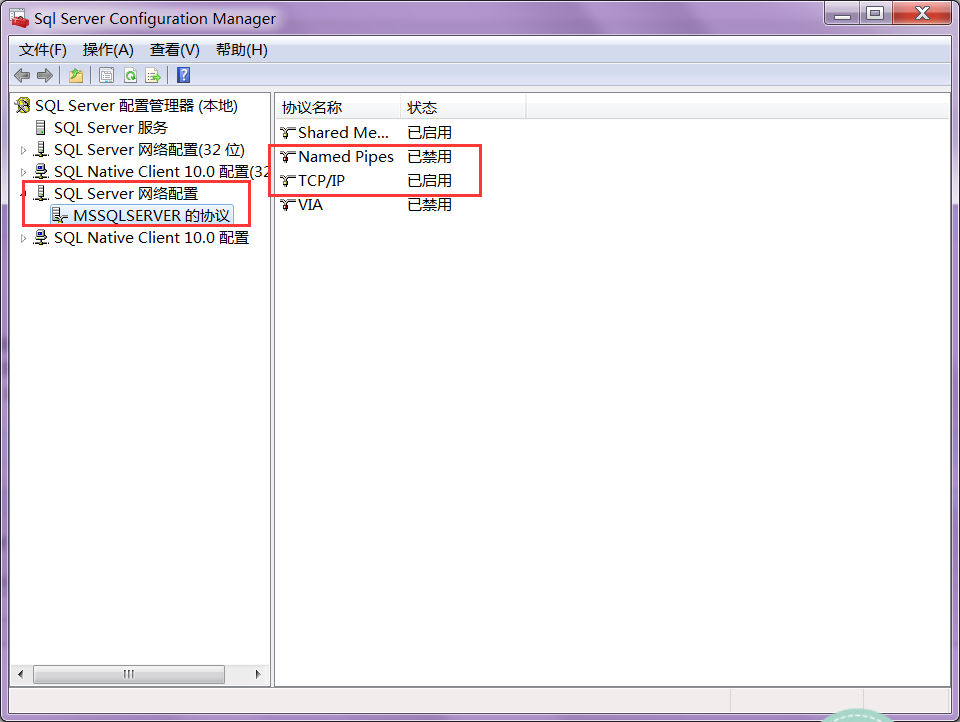960x722 pixels.
Task: Click 已启用 status of Shared Memory
Action: (x=430, y=132)
